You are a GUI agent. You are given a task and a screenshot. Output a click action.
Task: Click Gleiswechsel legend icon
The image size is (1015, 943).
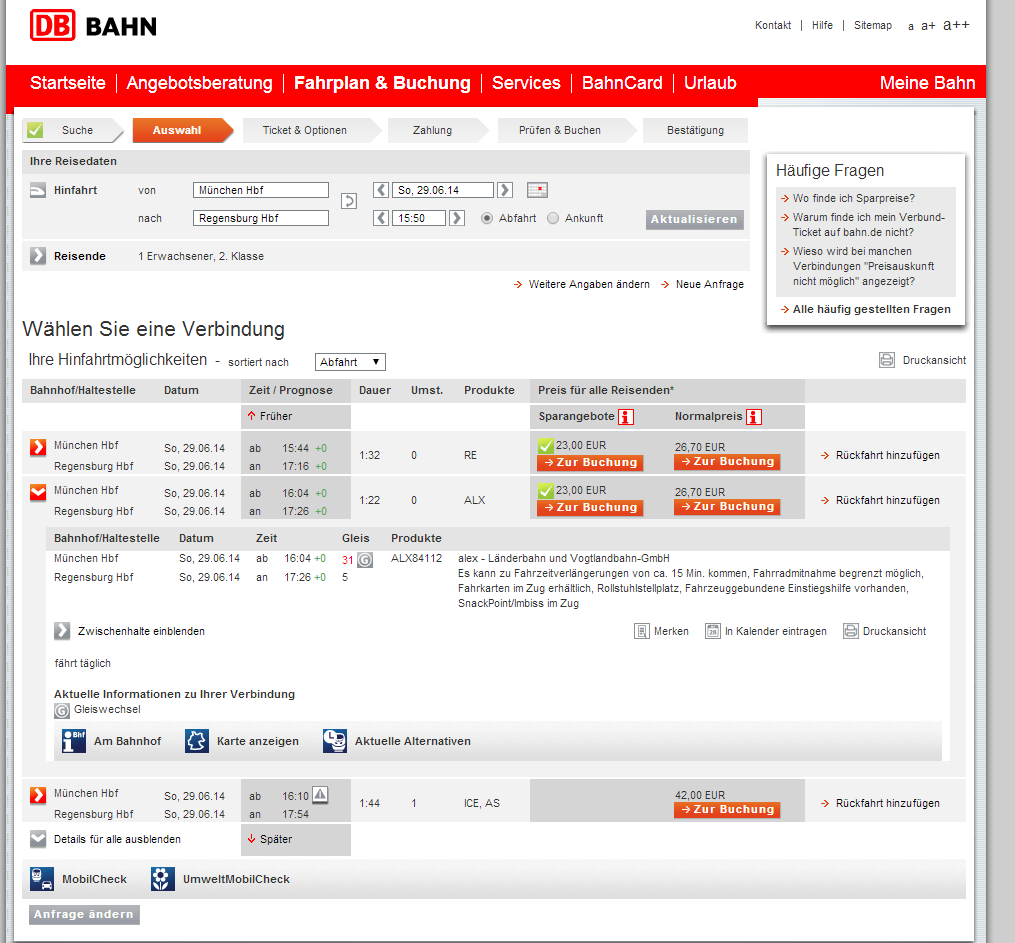[61, 711]
